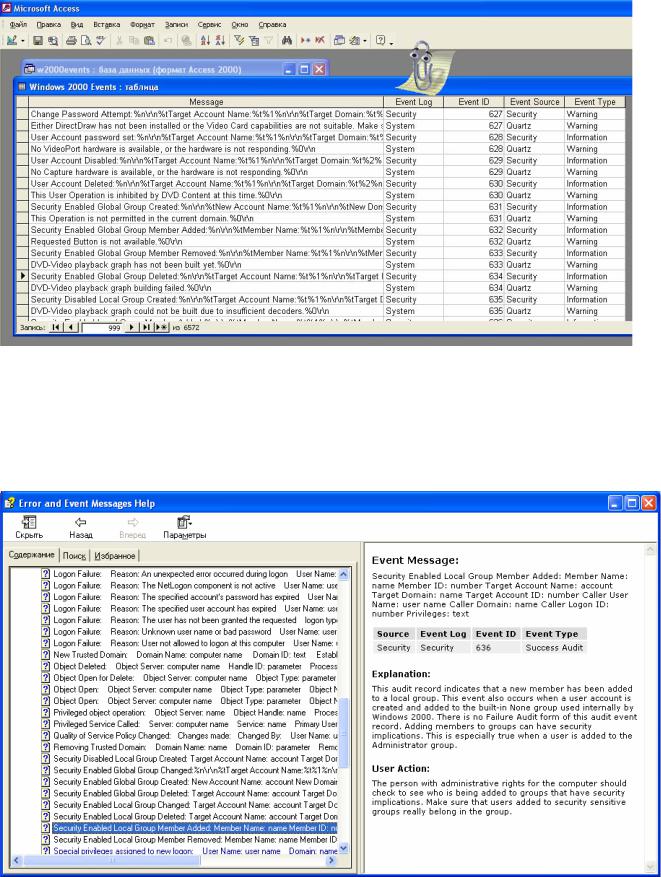
Task: Select 'Security Enabled Local Group Member Added' topic
Action: coord(195,828)
